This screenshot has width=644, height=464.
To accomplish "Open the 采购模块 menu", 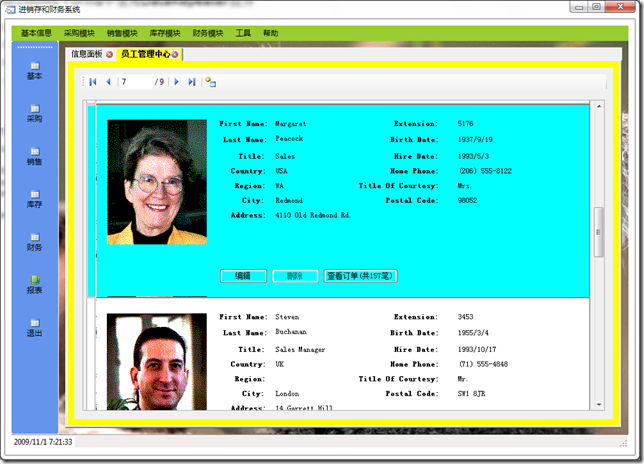I will coord(79,33).
